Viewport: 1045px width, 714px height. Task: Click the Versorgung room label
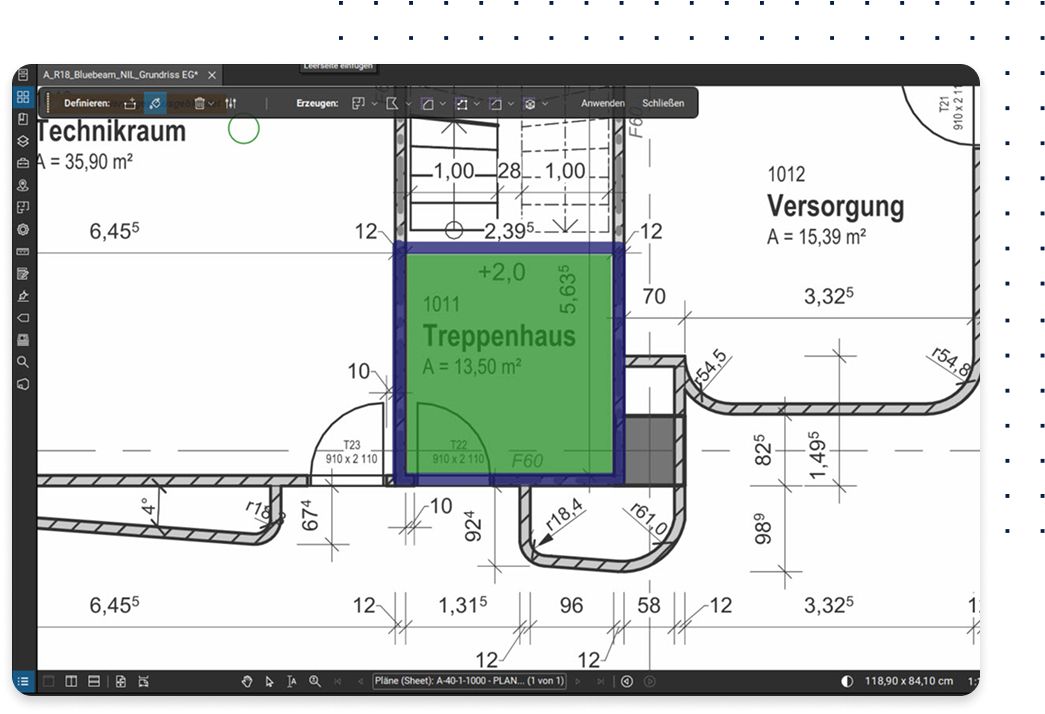pyautogui.click(x=836, y=206)
